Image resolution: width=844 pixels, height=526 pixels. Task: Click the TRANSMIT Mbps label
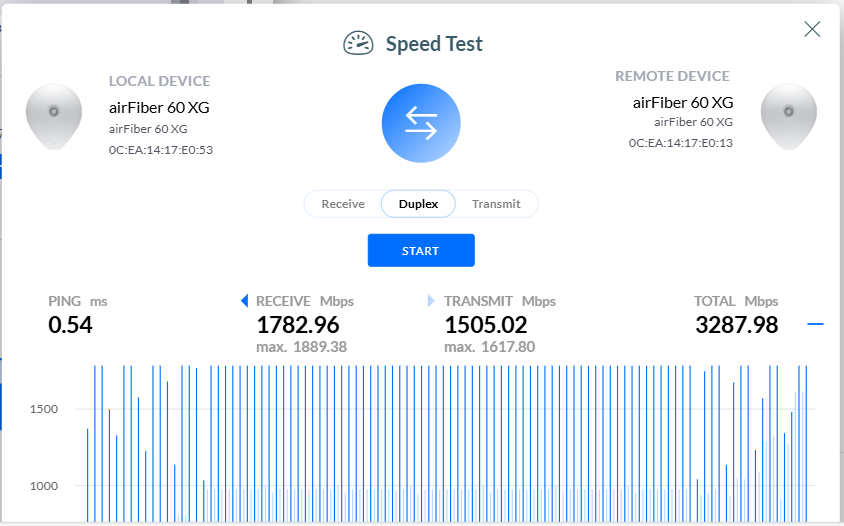pyautogui.click(x=500, y=301)
